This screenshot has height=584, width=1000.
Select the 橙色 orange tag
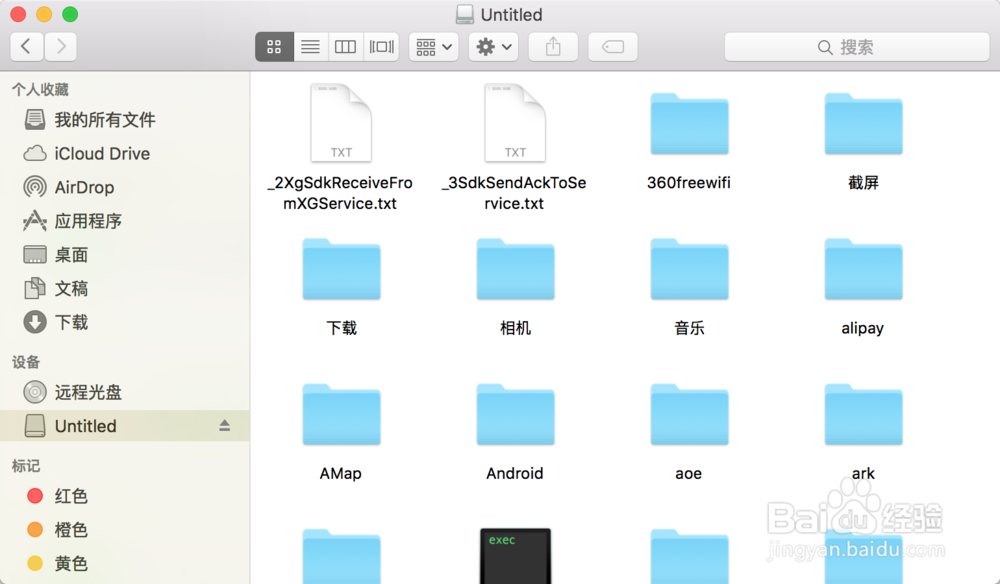point(125,530)
